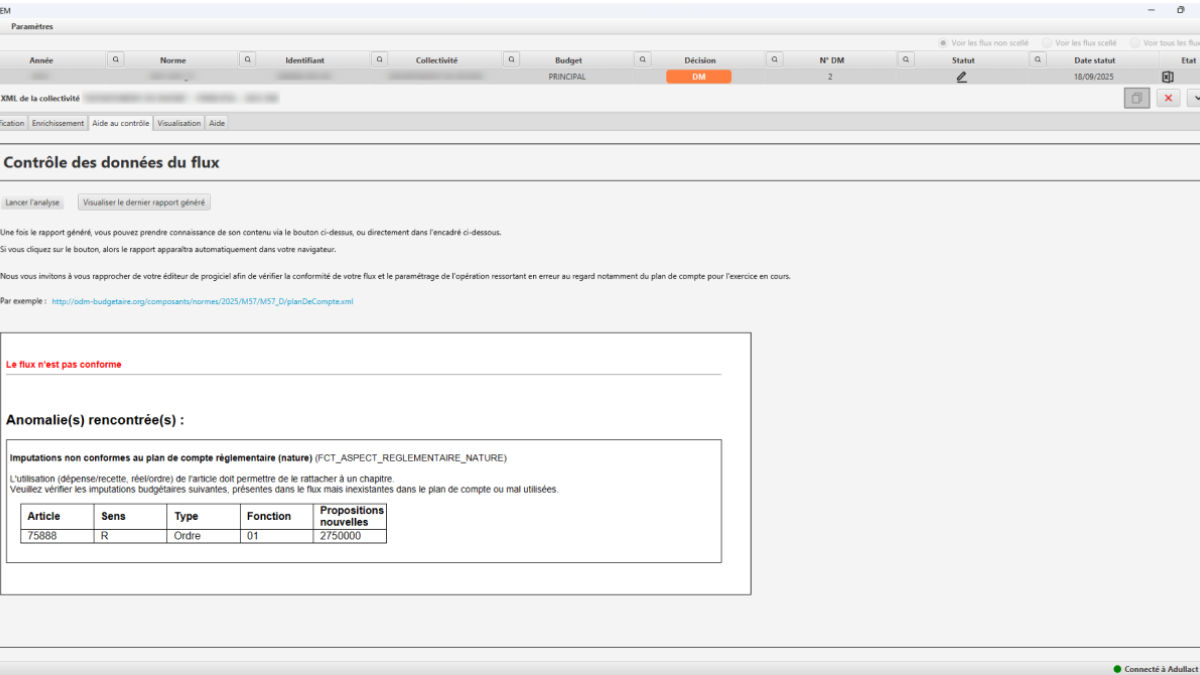1200x675 pixels.
Task: Open the Visualisation tab
Action: (179, 123)
